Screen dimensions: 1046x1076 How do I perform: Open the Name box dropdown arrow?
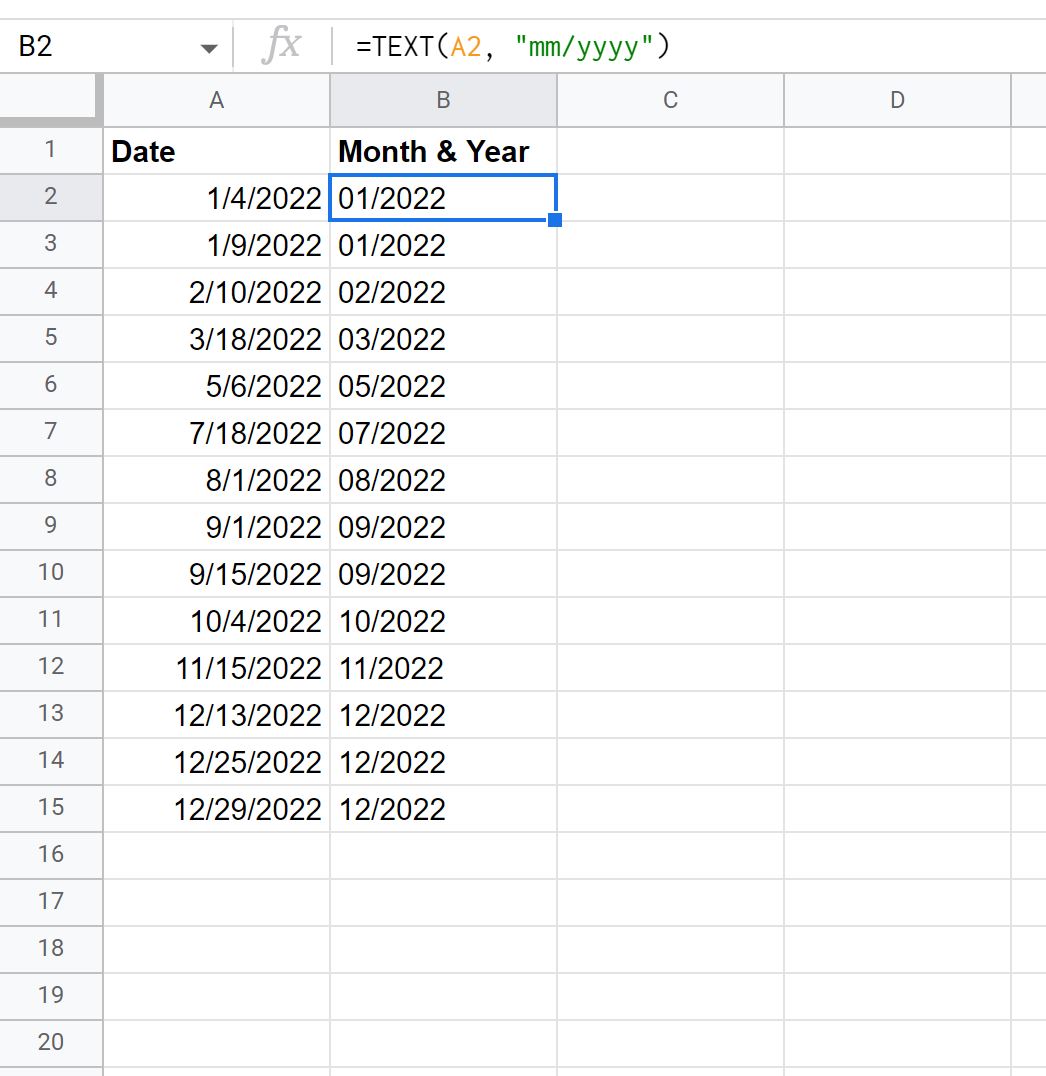point(209,48)
